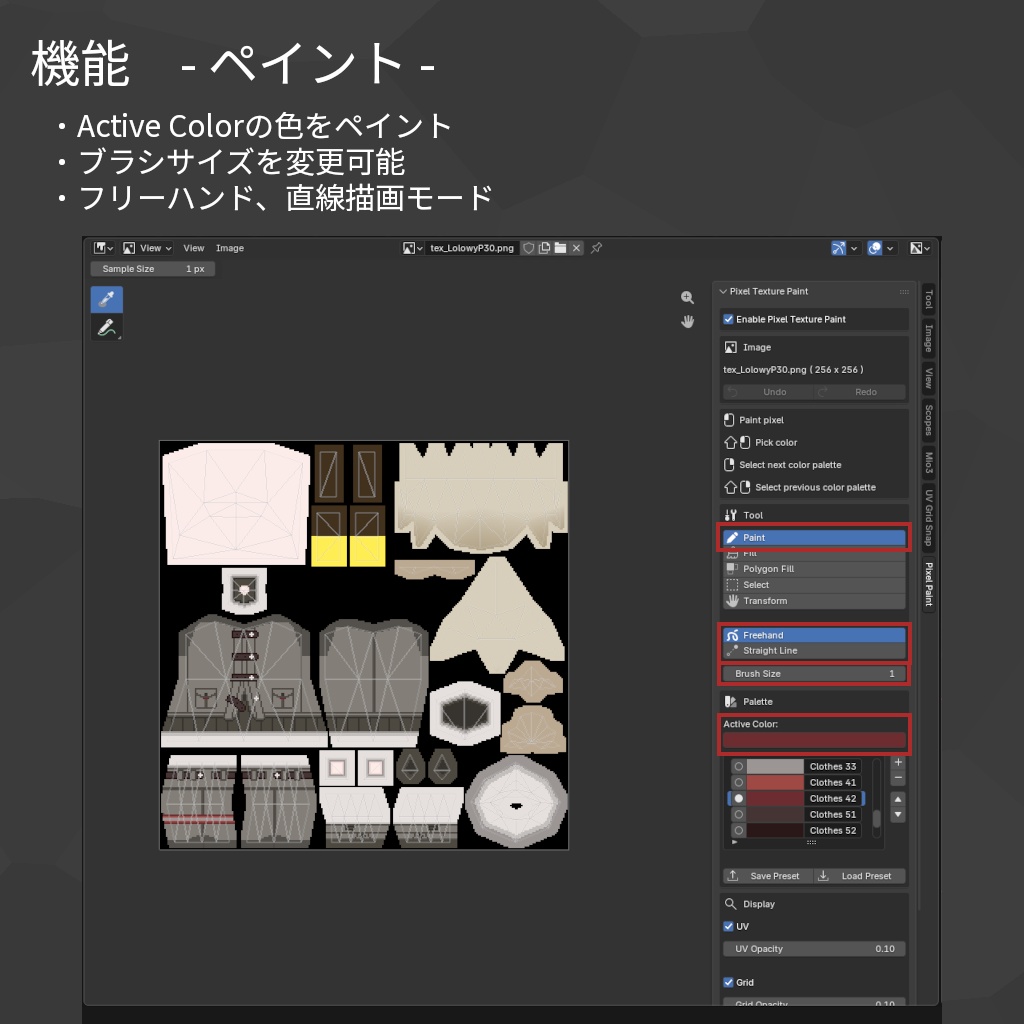Open image file folder icon
Viewport: 1024px width, 1024px height.
tap(560, 248)
